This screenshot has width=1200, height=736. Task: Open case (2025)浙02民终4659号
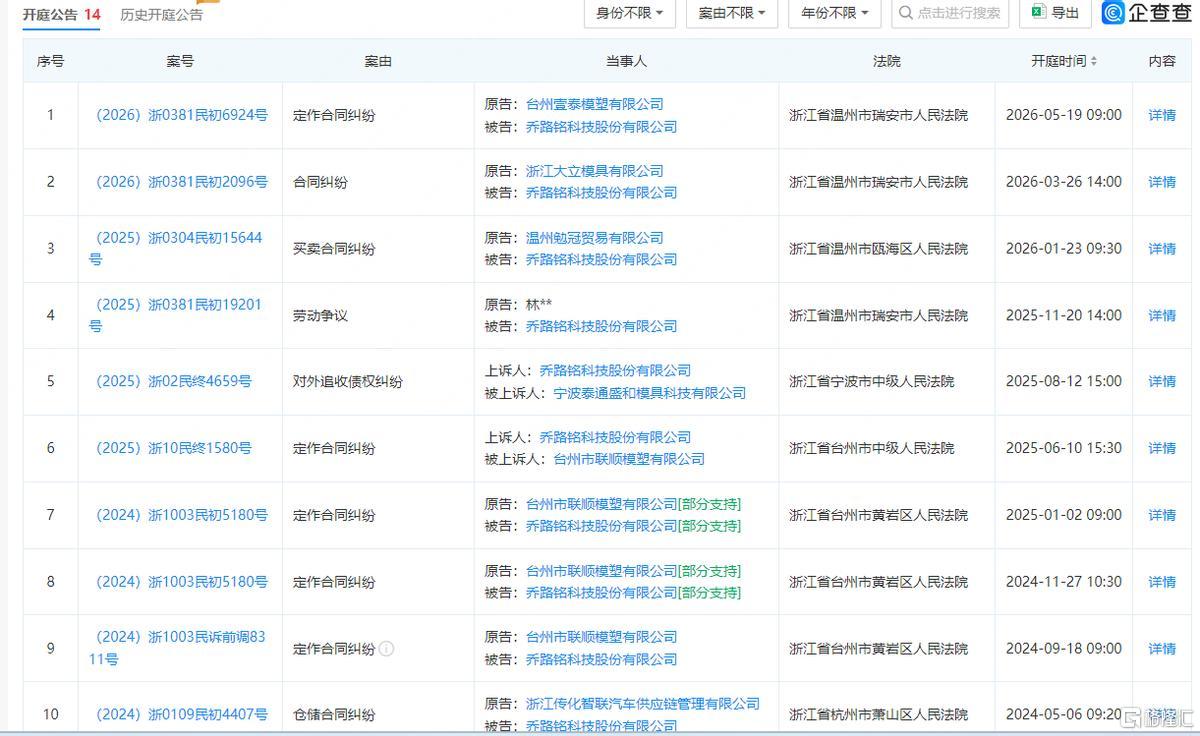tap(173, 381)
